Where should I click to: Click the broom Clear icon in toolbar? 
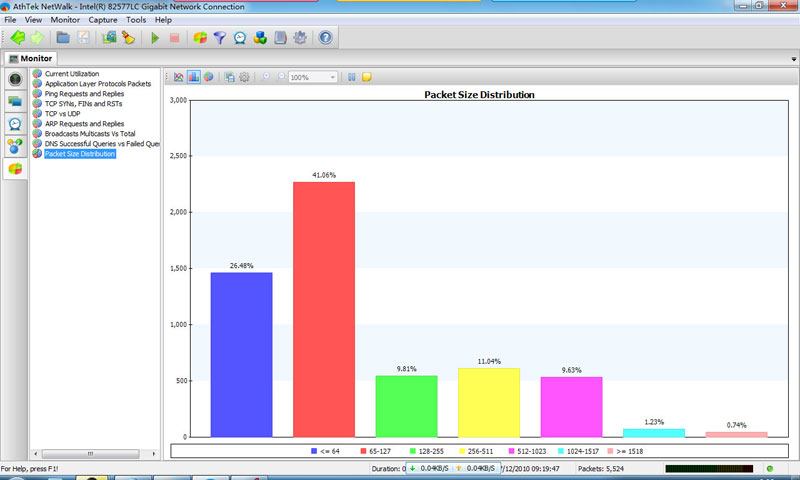pyautogui.click(x=128, y=38)
